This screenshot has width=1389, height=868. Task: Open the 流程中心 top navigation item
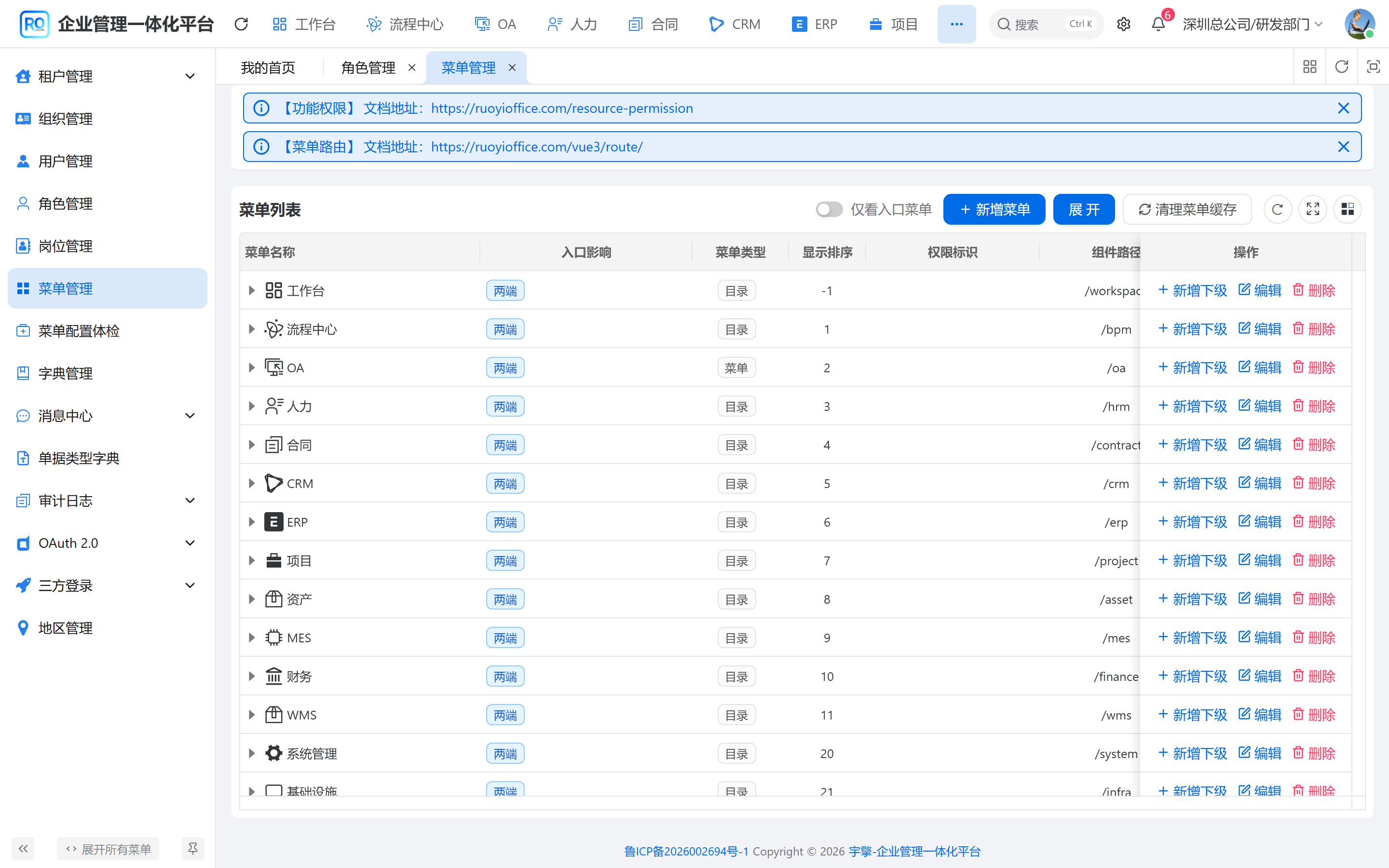(405, 24)
